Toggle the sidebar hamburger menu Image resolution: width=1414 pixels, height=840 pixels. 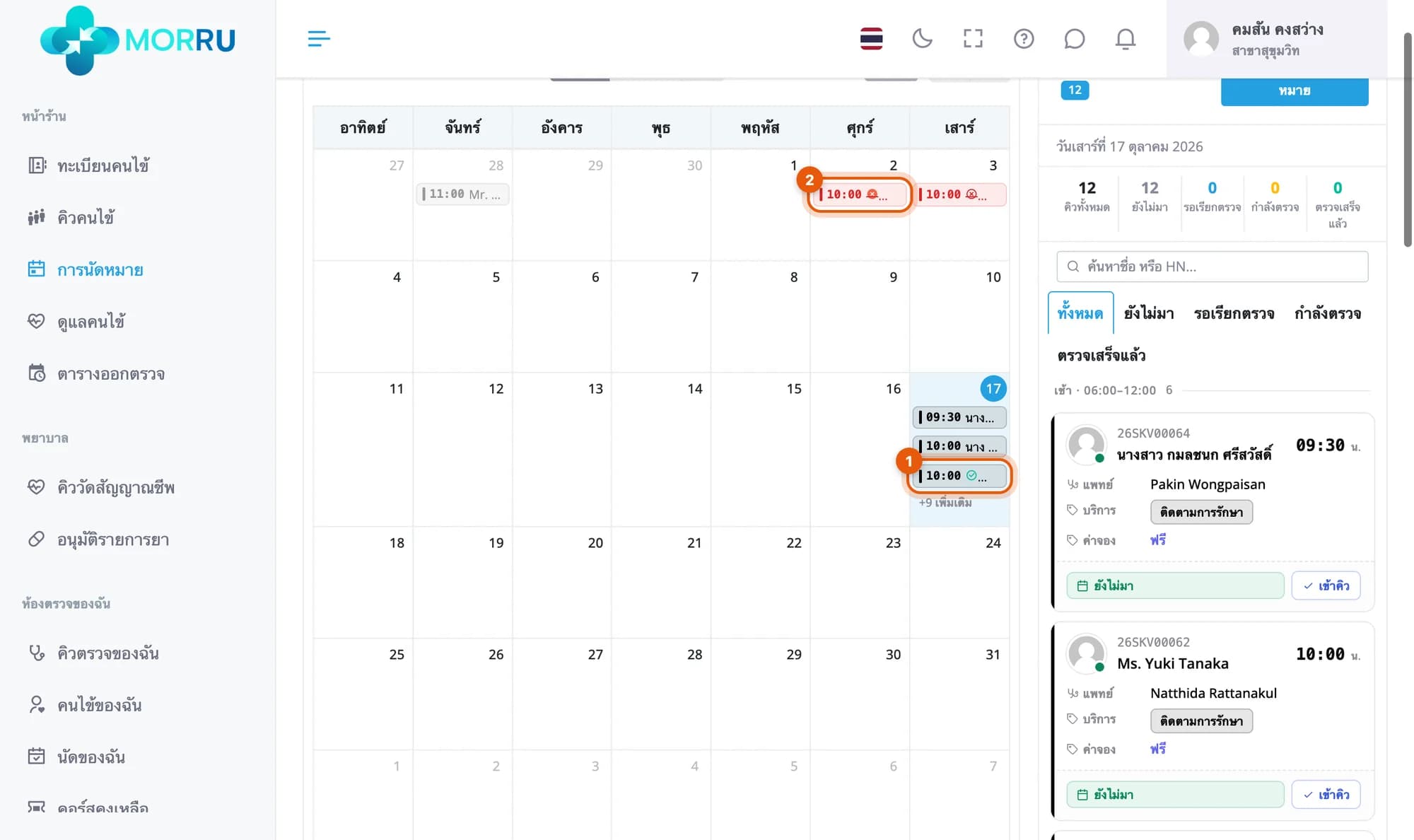point(319,38)
